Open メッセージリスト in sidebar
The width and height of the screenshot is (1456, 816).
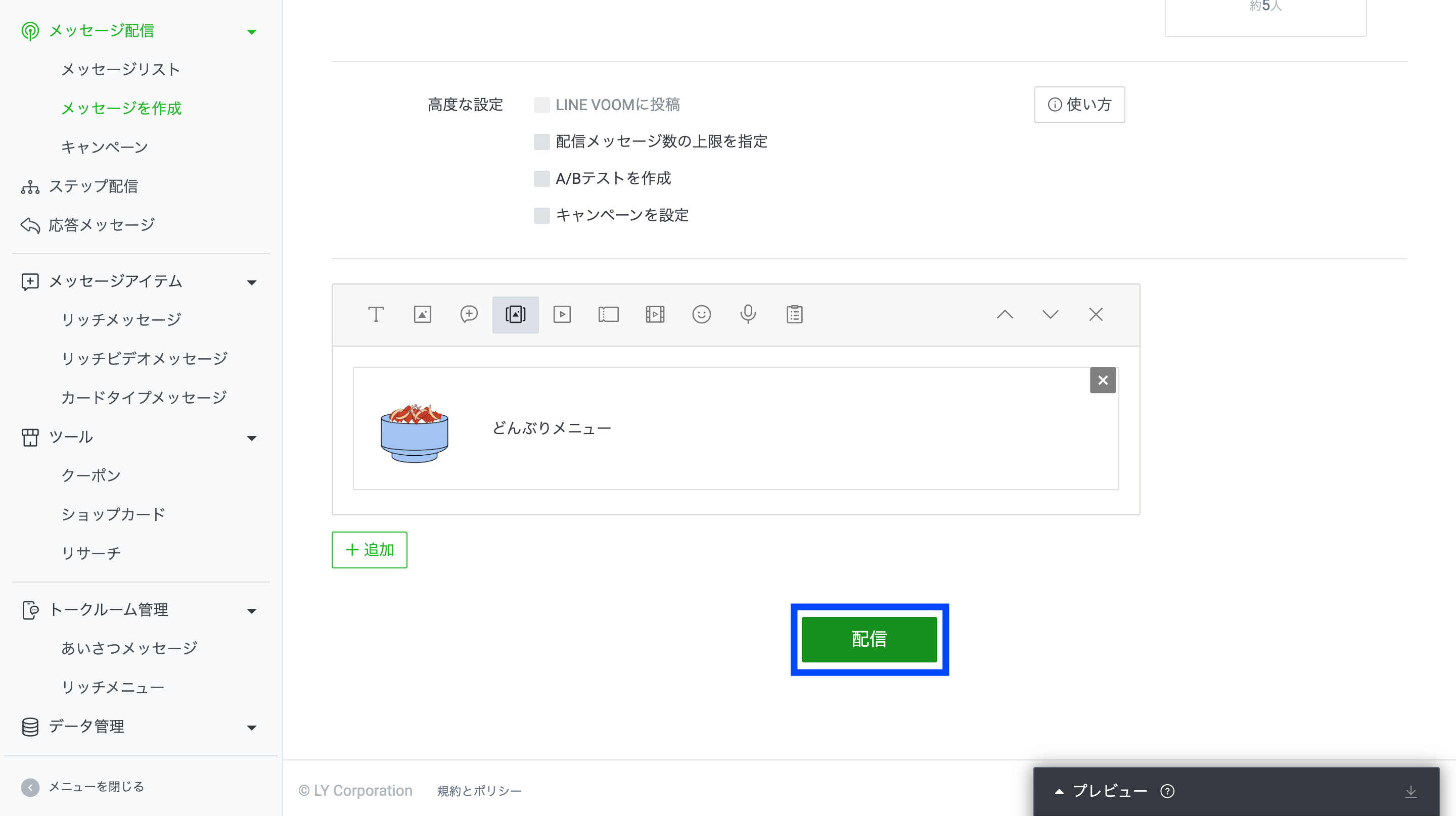click(120, 69)
